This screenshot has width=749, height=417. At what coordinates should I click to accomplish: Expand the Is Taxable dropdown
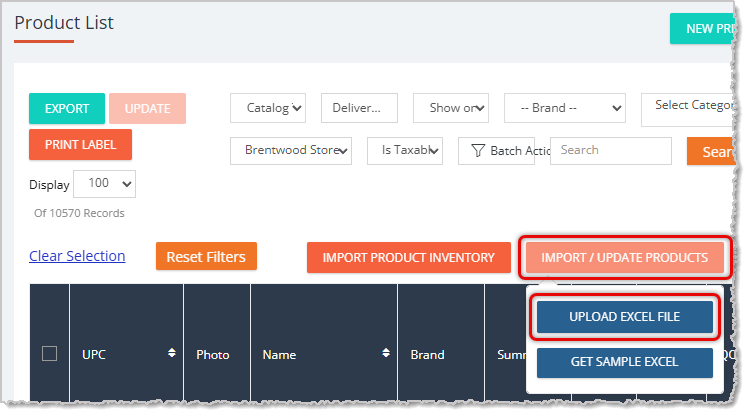point(405,151)
